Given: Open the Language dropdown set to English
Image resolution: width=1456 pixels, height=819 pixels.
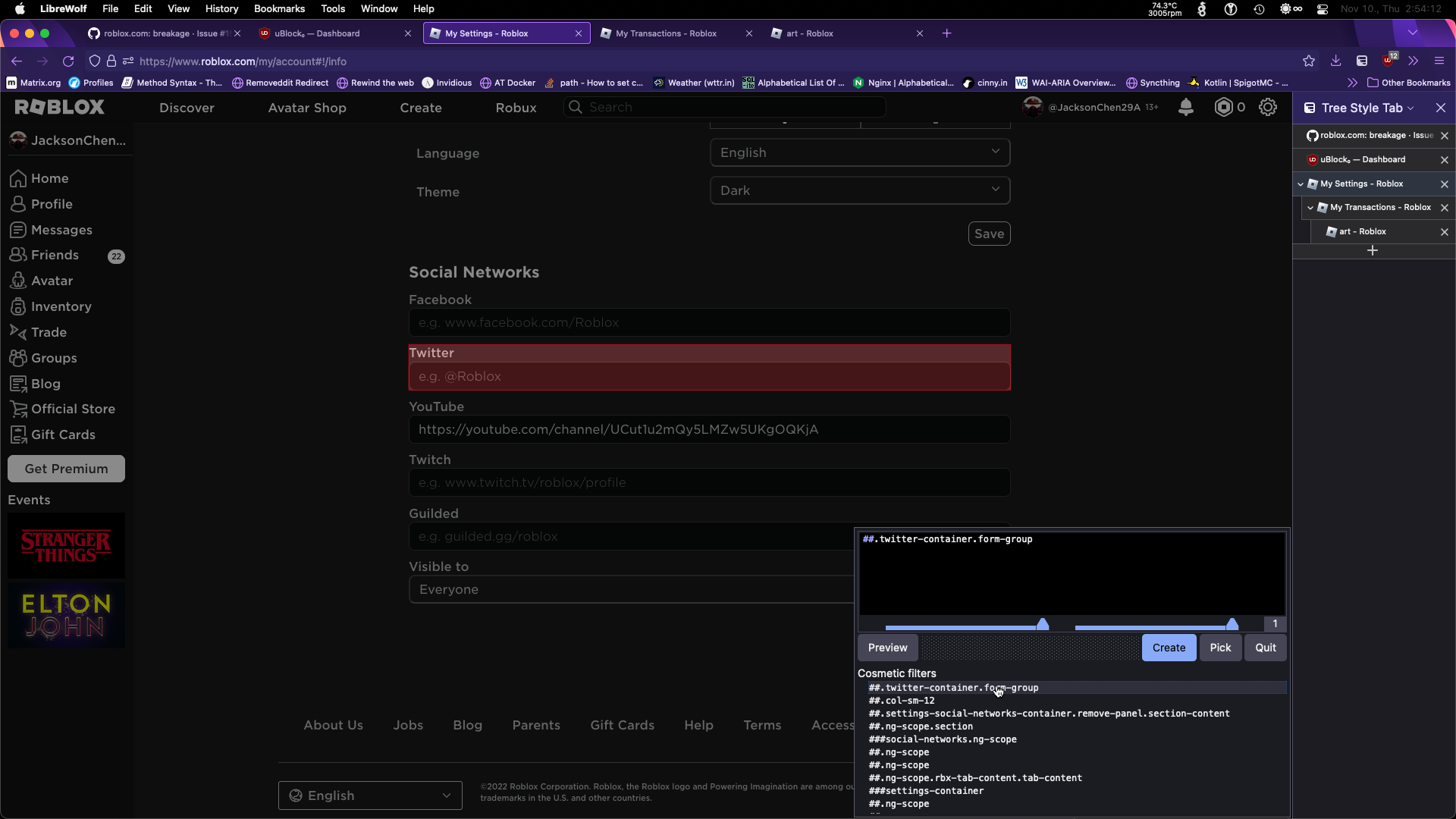Looking at the screenshot, I should coord(860,152).
